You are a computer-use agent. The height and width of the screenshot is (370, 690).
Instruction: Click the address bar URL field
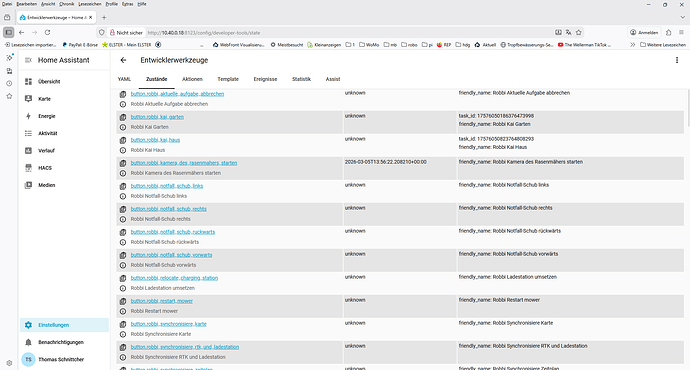[348, 33]
